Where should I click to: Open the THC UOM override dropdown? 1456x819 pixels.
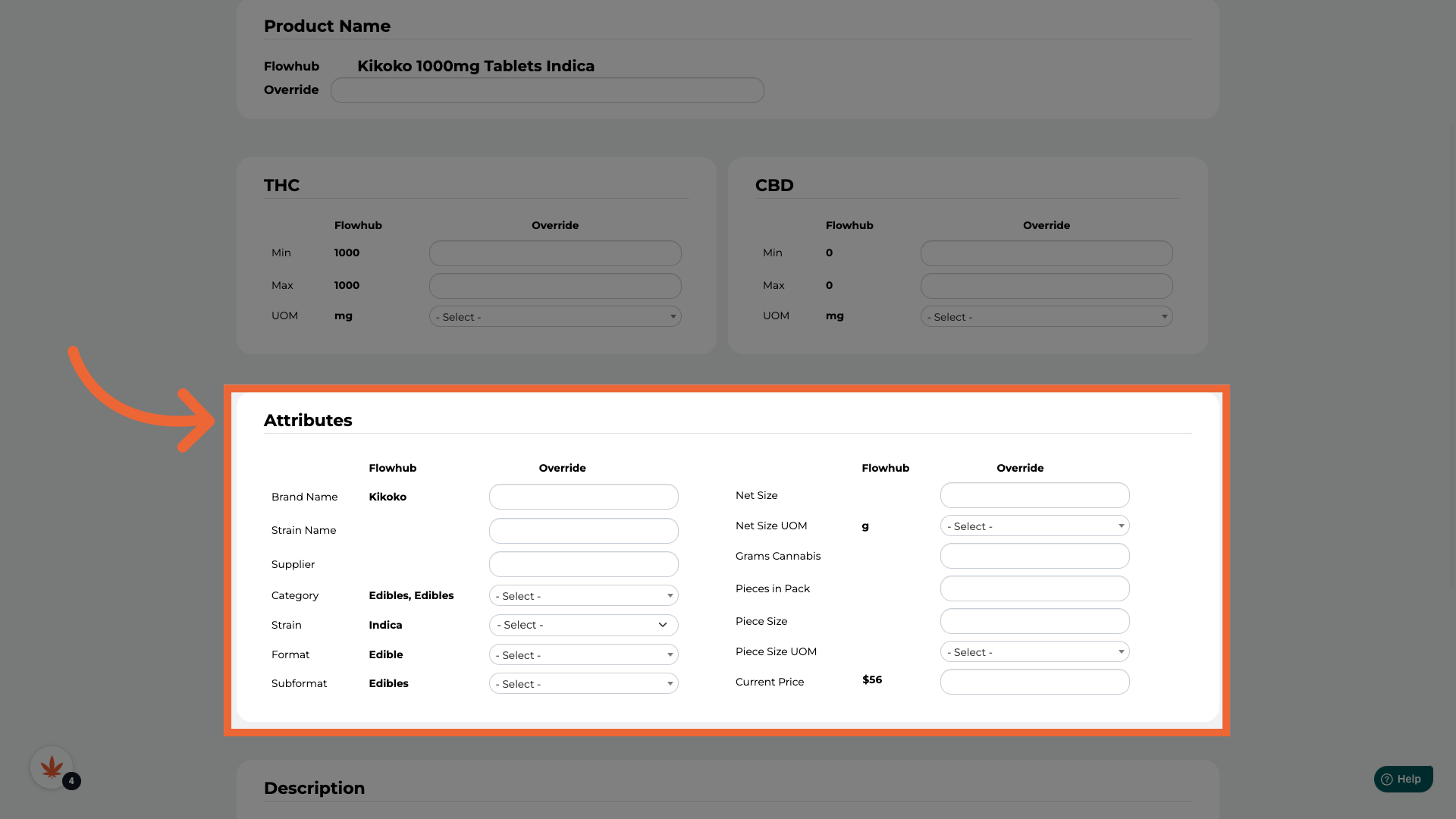[555, 316]
